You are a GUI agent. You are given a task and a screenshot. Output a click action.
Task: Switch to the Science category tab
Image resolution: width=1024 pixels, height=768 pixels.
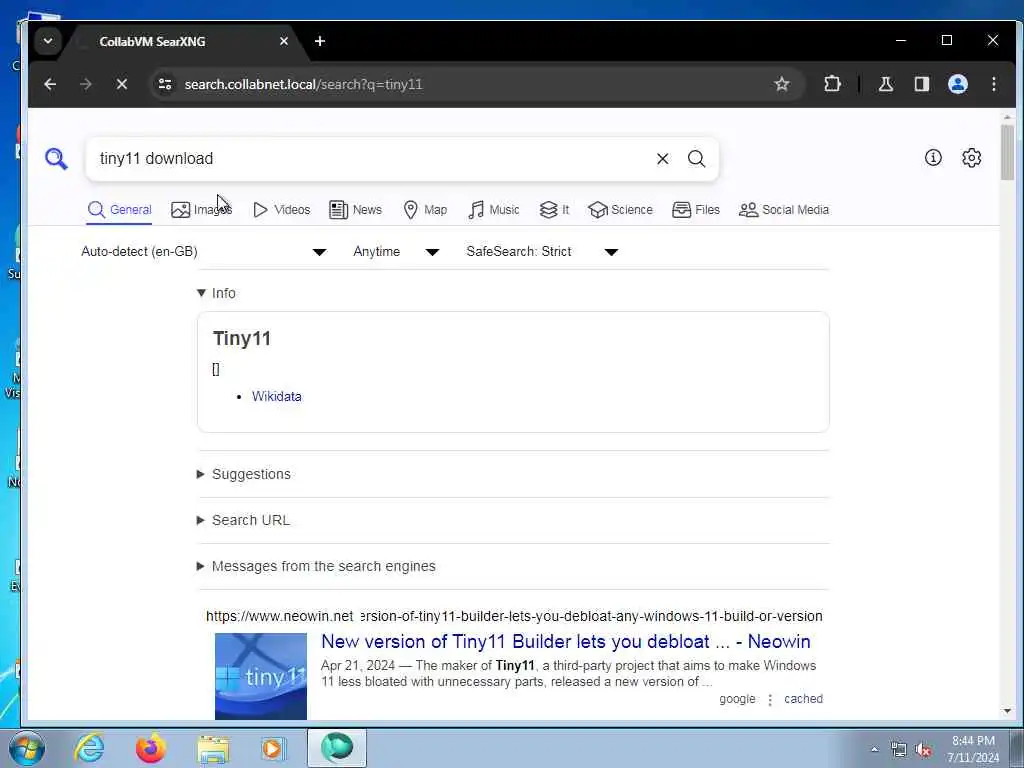click(x=620, y=210)
